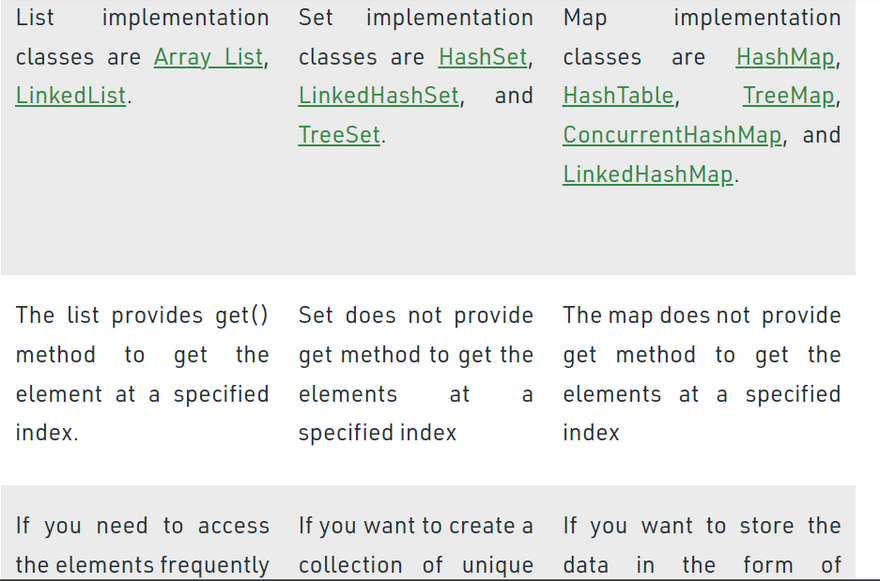This screenshot has height=581, width=880.
Task: Open the ConcurrentHashMap link
Action: [672, 136]
